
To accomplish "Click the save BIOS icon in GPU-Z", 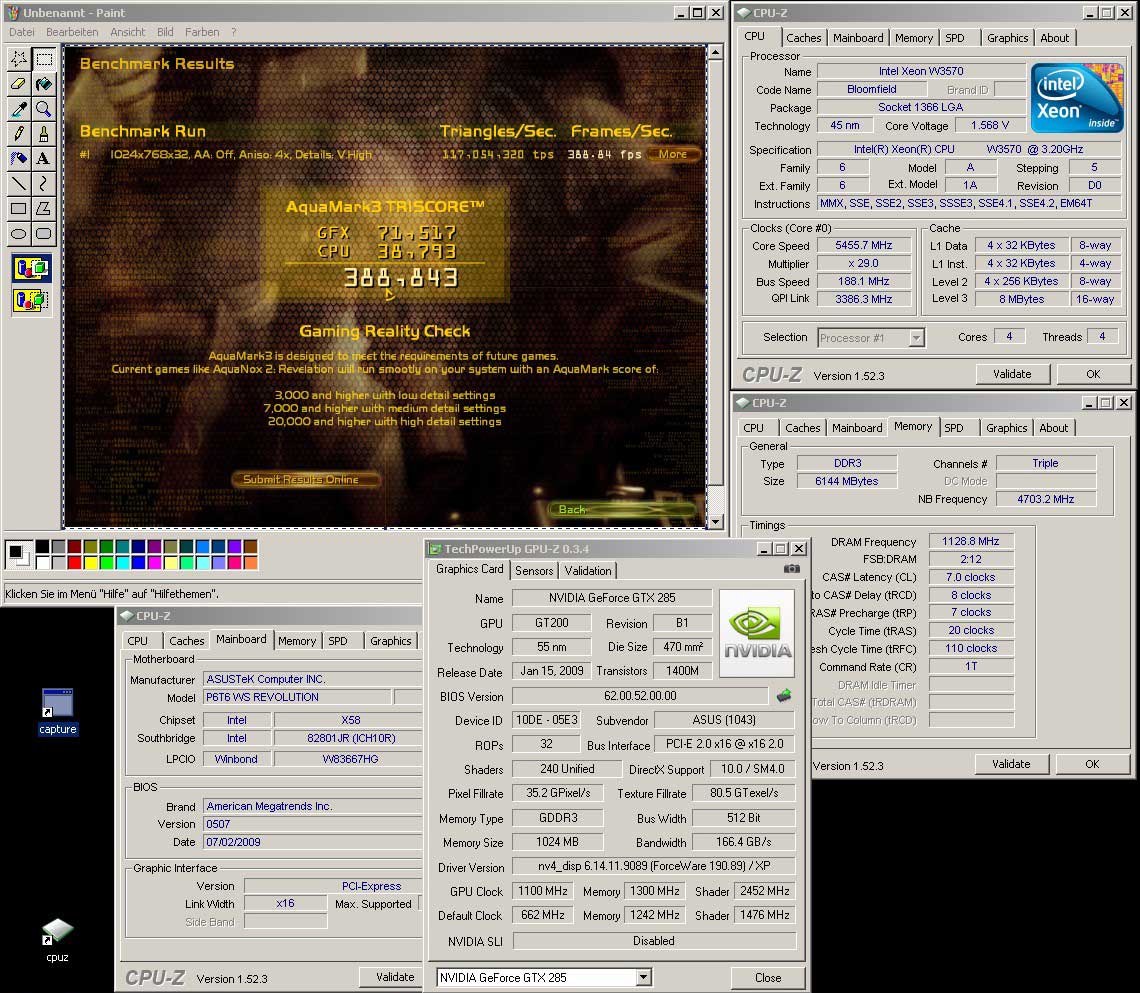I will pos(784,696).
